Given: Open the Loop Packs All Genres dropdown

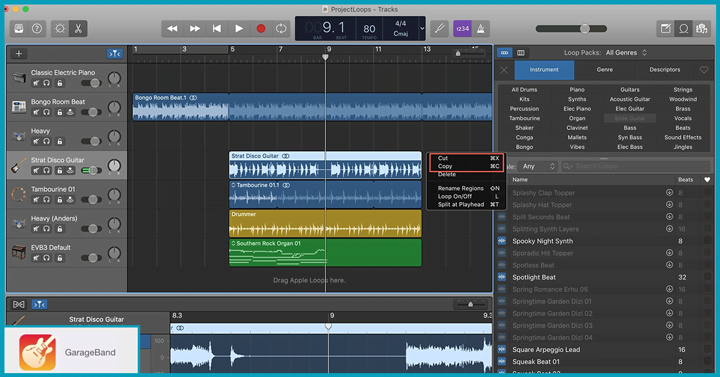Looking at the screenshot, I should tap(626, 53).
